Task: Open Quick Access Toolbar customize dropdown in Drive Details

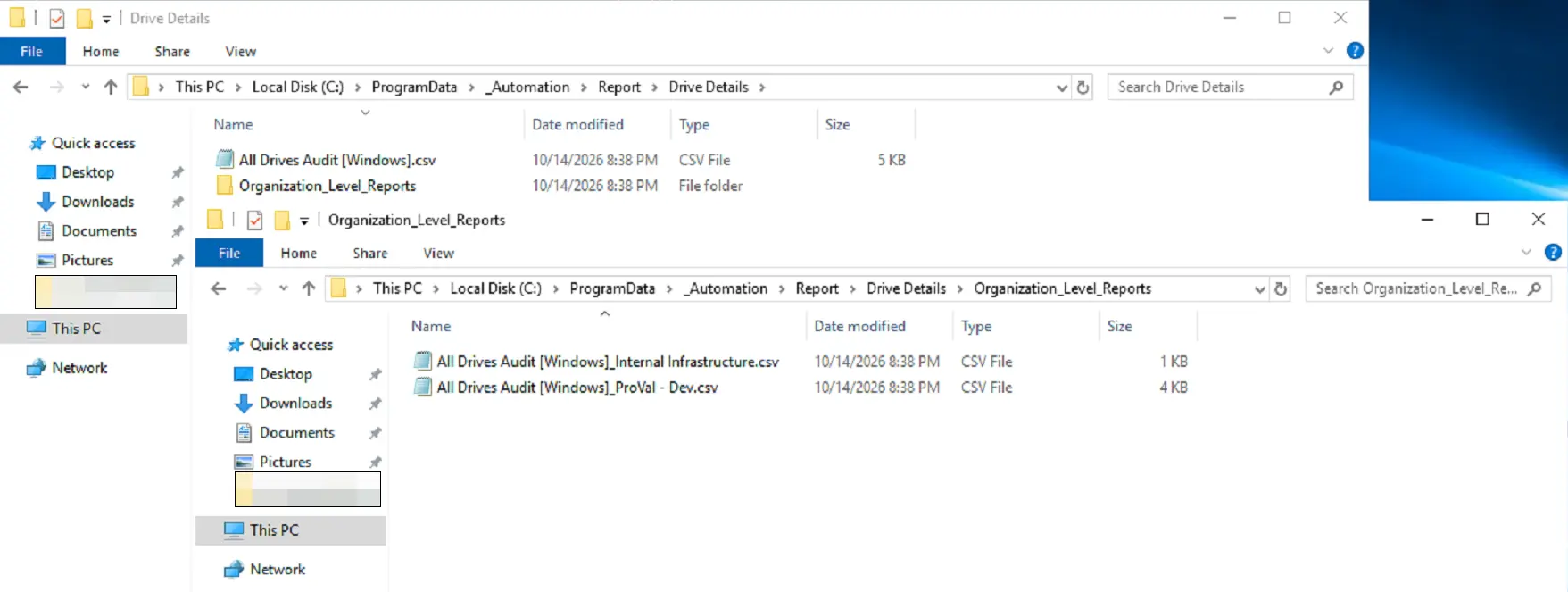Action: click(x=106, y=19)
